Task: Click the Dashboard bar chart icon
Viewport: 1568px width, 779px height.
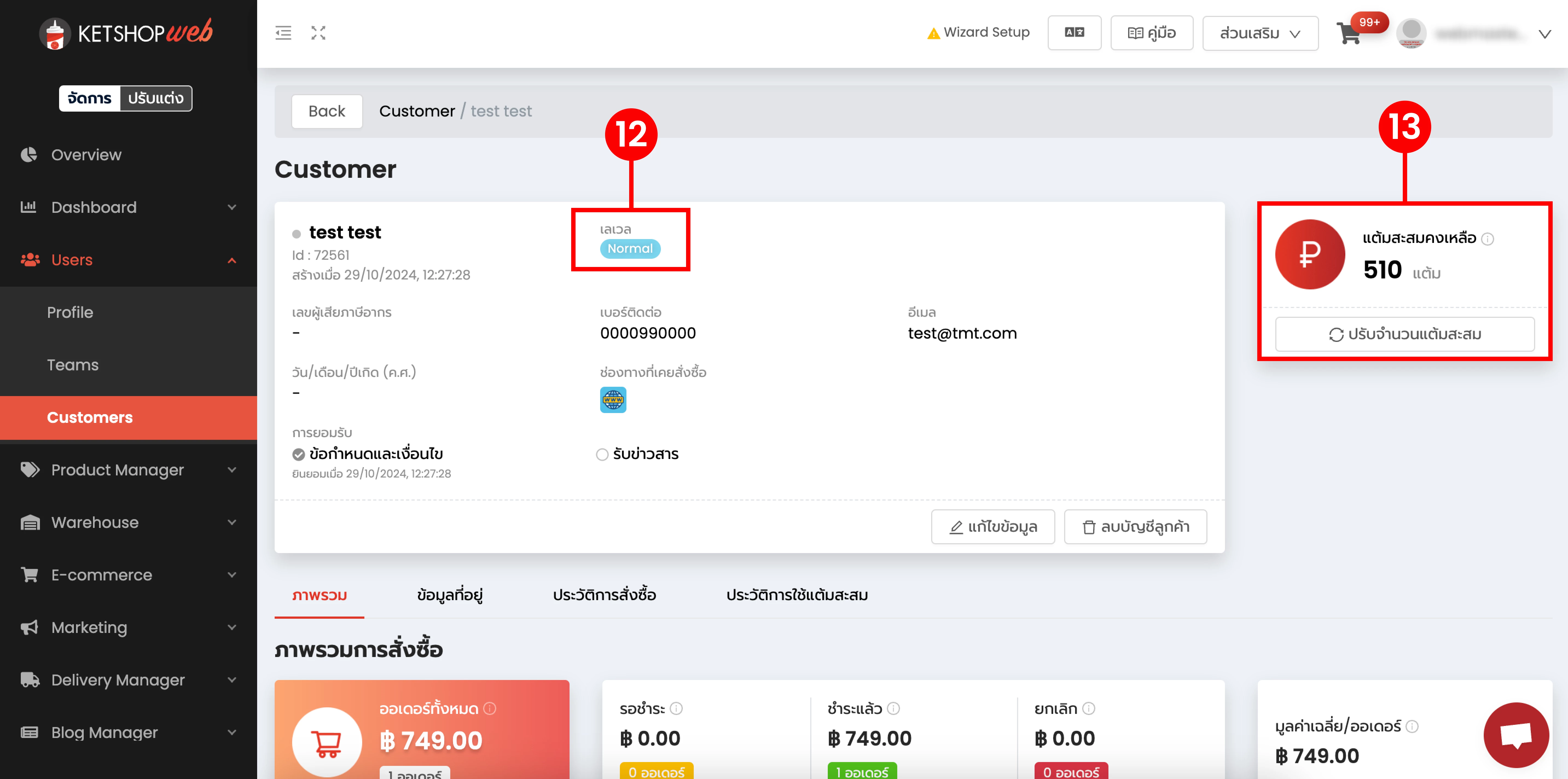Action: point(29,207)
